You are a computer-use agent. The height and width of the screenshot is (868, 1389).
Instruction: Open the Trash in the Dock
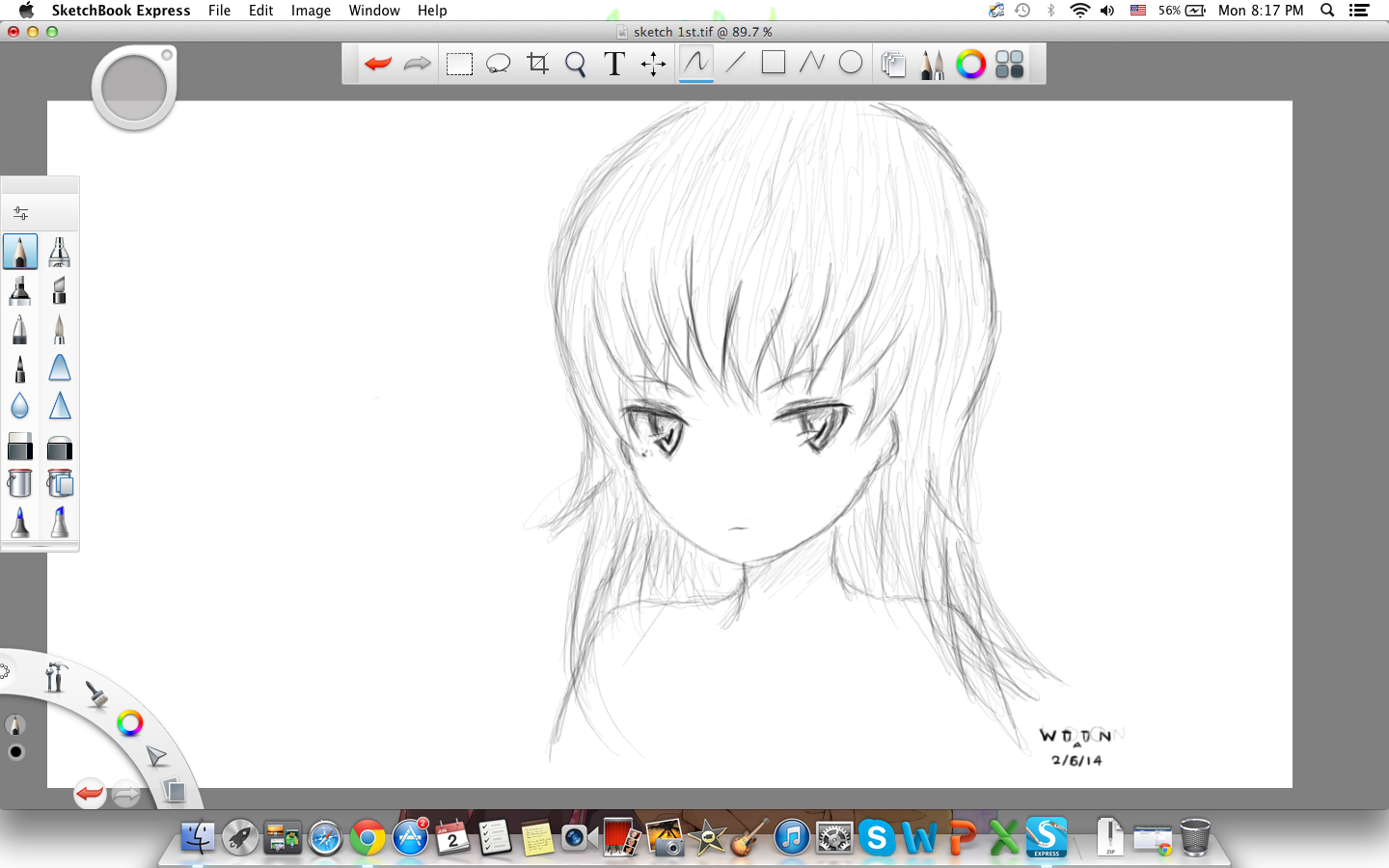(x=1195, y=837)
